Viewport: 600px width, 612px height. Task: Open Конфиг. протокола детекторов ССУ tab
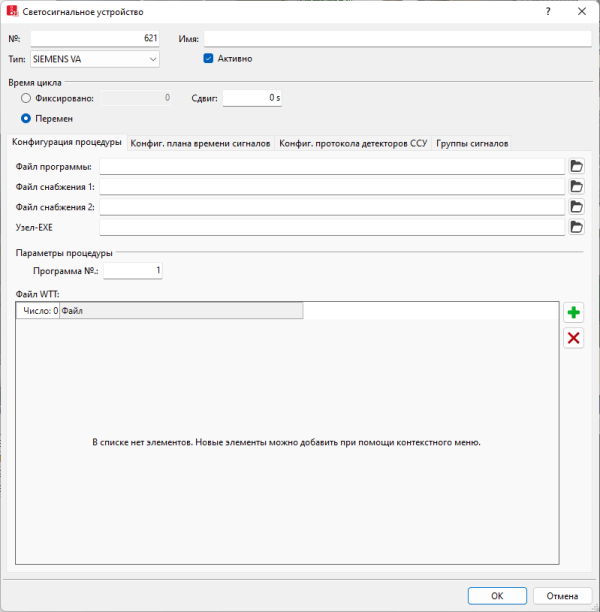[x=353, y=143]
